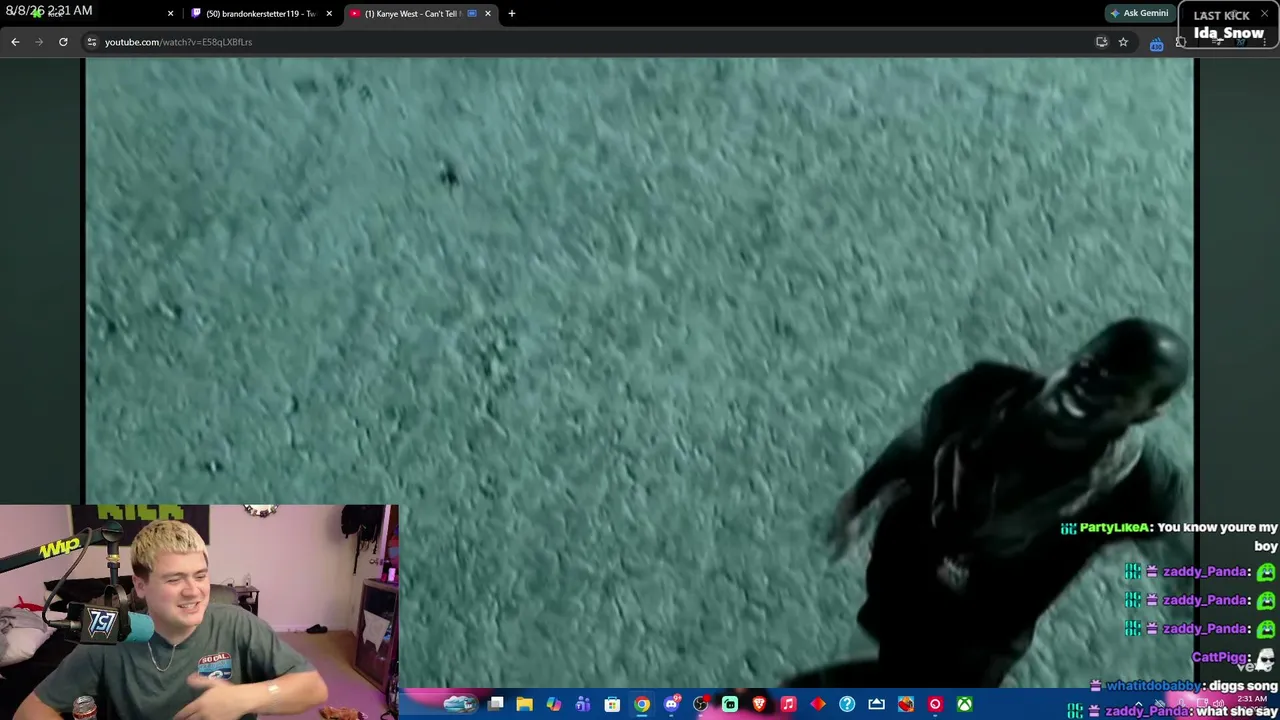This screenshot has height=720, width=1280.
Task: Close the brandonkerstetter119 Twitch tab
Action: (329, 14)
